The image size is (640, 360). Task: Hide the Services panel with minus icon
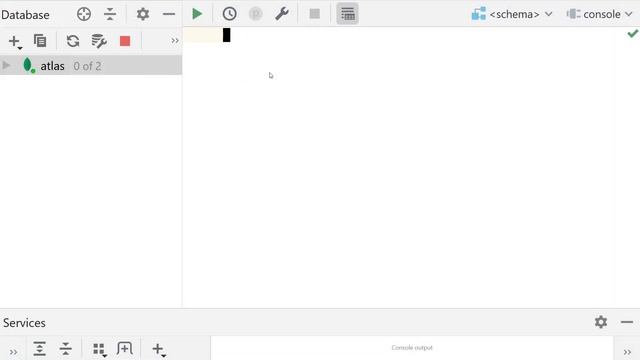(627, 322)
